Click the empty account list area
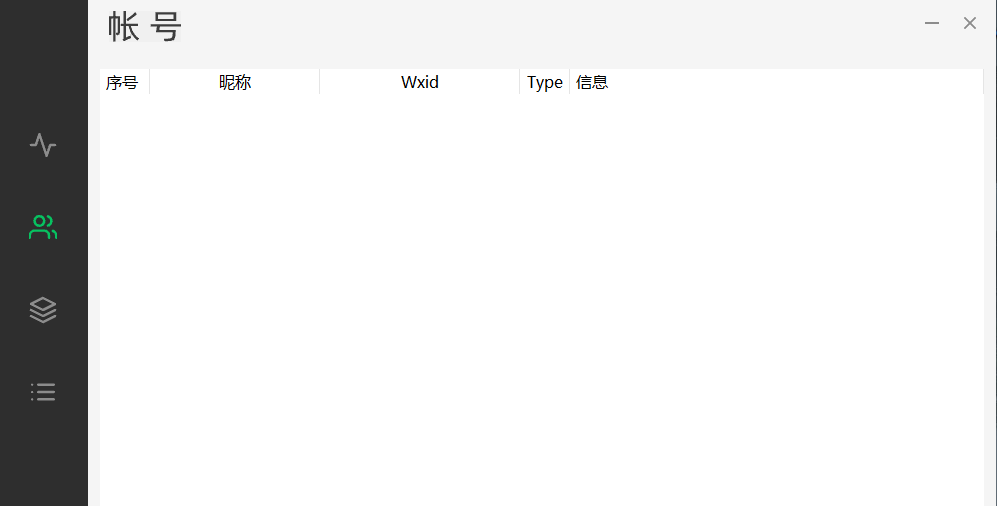The image size is (997, 506). click(x=540, y=300)
